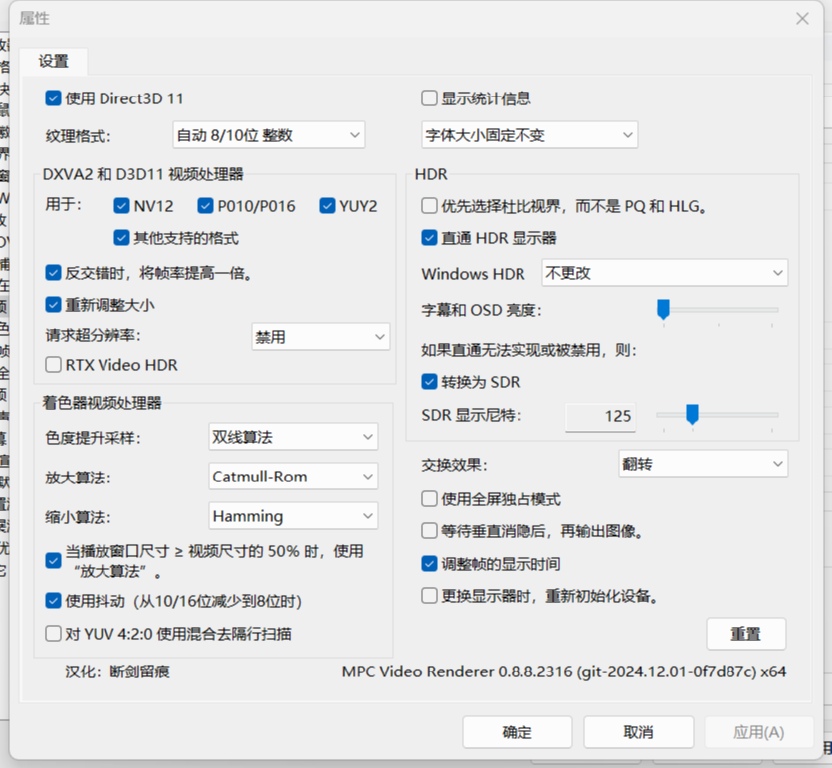Viewport: 832px width, 768px height.
Task: Toggle the P010/P016 checkbox
Action: coord(205,206)
